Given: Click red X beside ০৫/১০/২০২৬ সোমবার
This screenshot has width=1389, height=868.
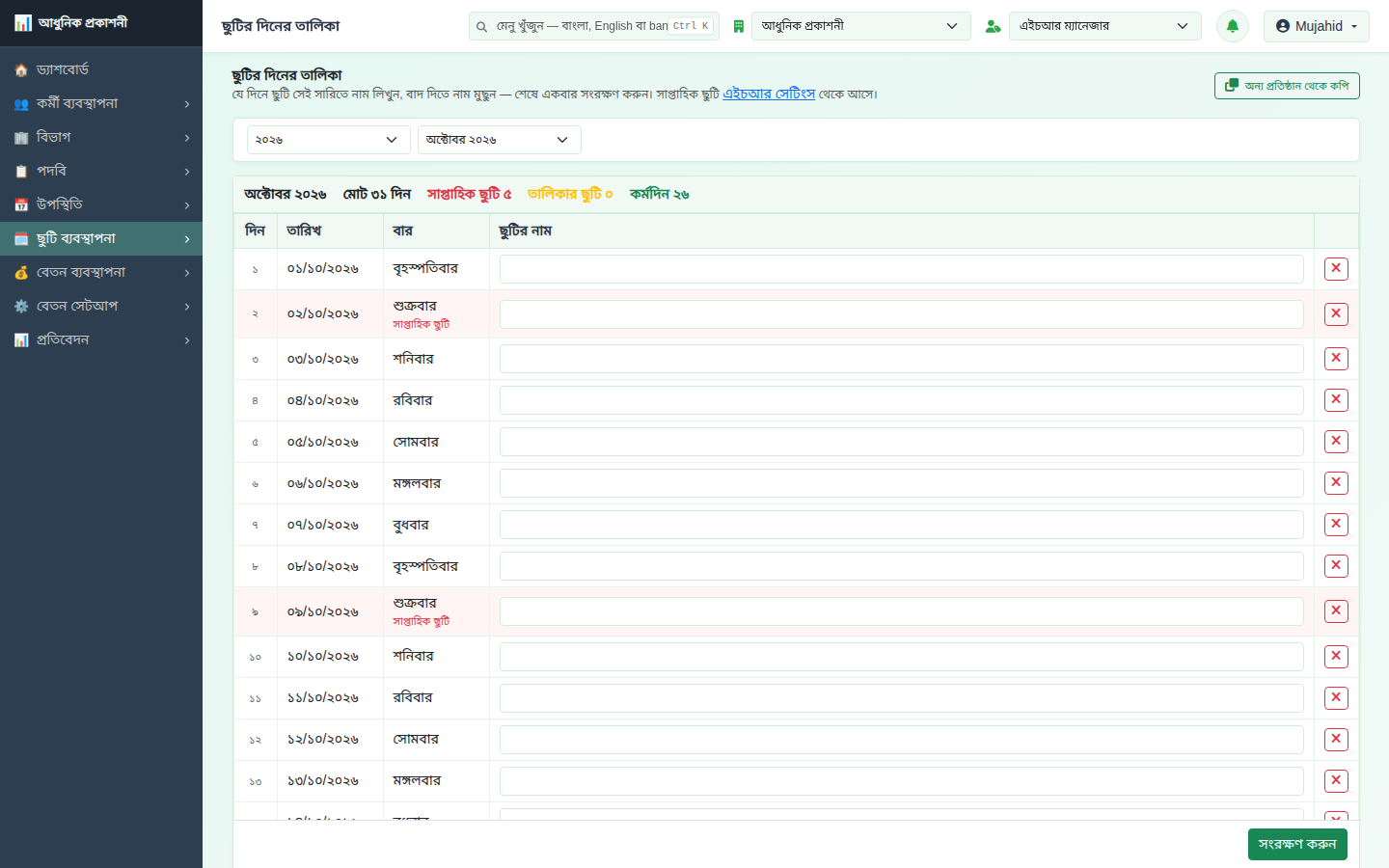Looking at the screenshot, I should click(x=1336, y=441).
